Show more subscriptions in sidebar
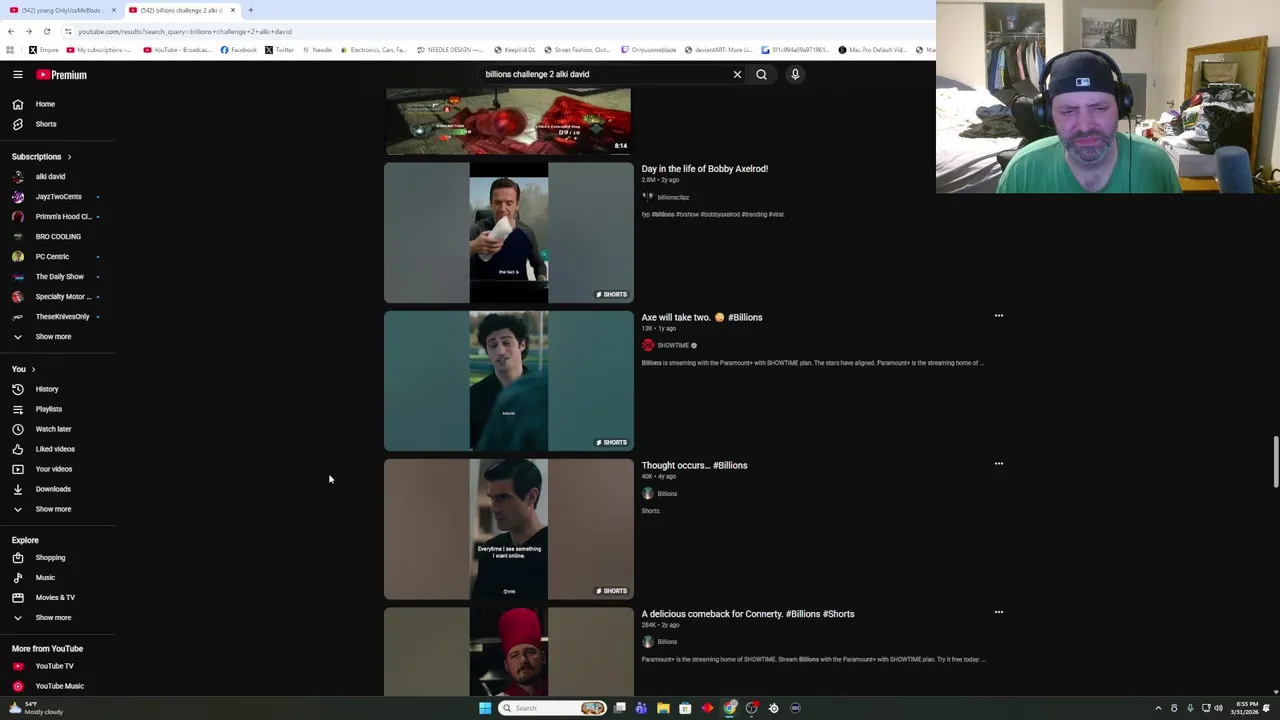The width and height of the screenshot is (1280, 720). pyautogui.click(x=53, y=337)
